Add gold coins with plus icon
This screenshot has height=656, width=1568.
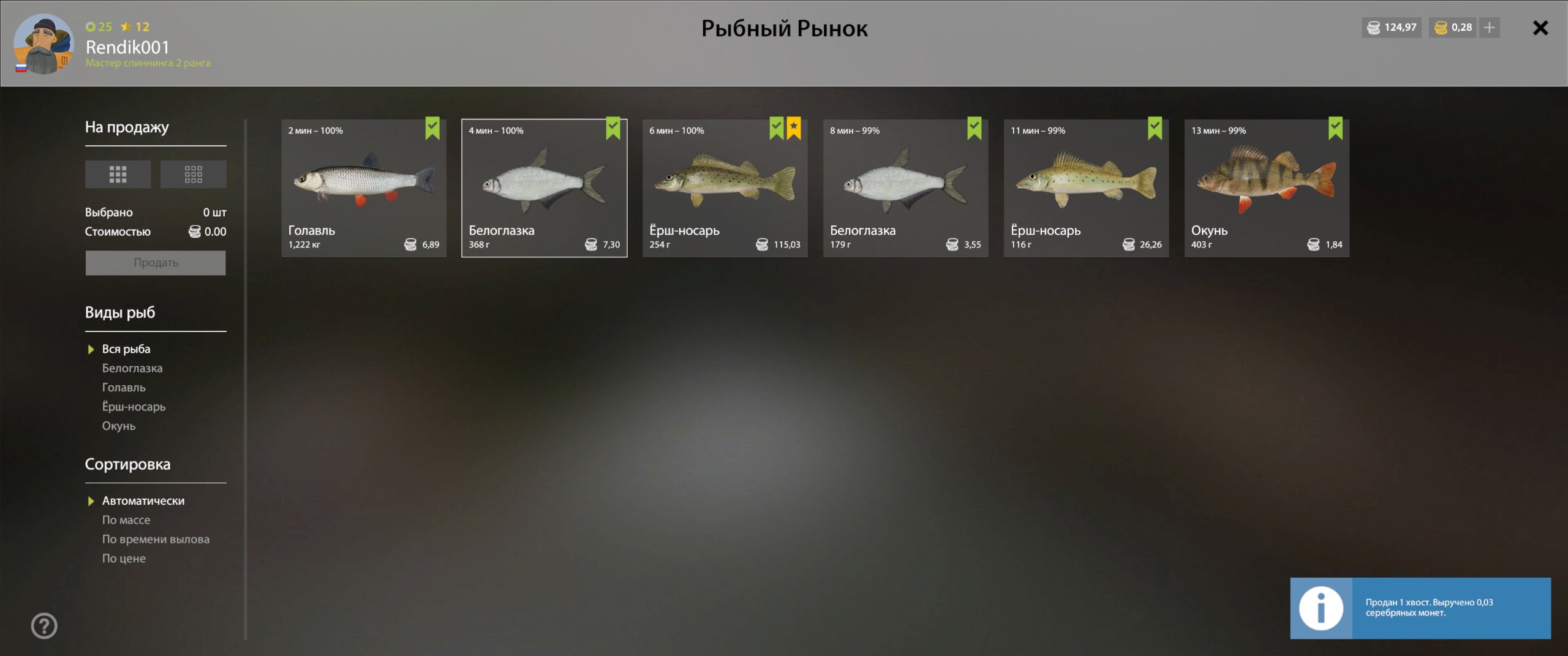tap(1489, 28)
